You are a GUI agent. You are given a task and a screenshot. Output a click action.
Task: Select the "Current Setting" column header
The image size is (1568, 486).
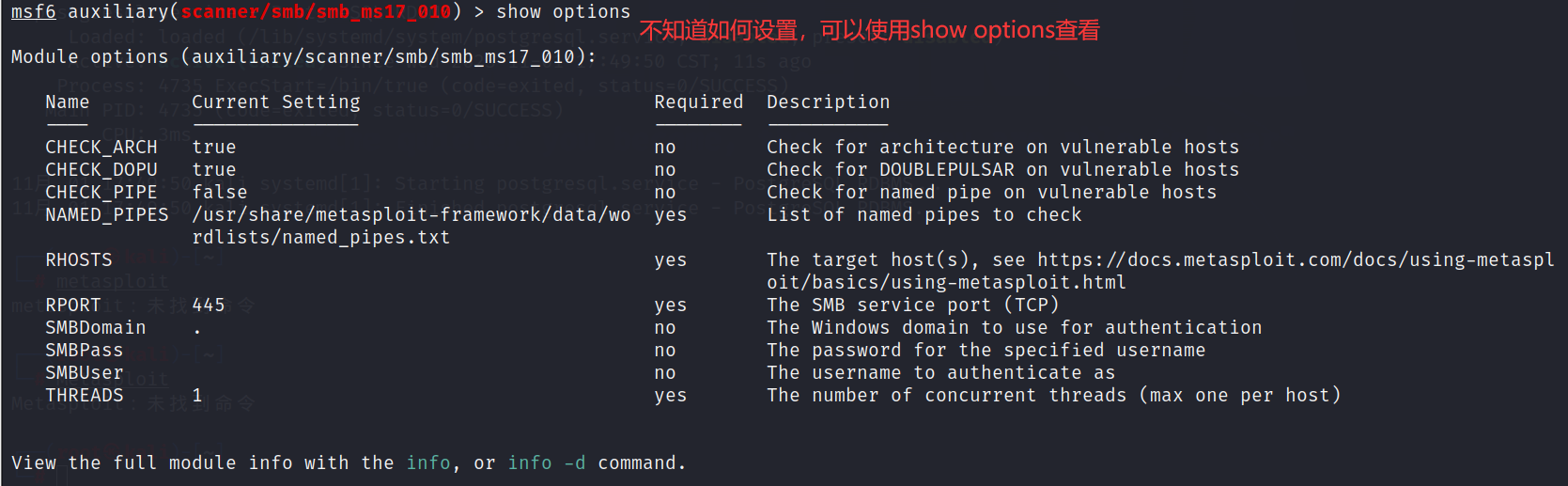pyautogui.click(x=276, y=102)
